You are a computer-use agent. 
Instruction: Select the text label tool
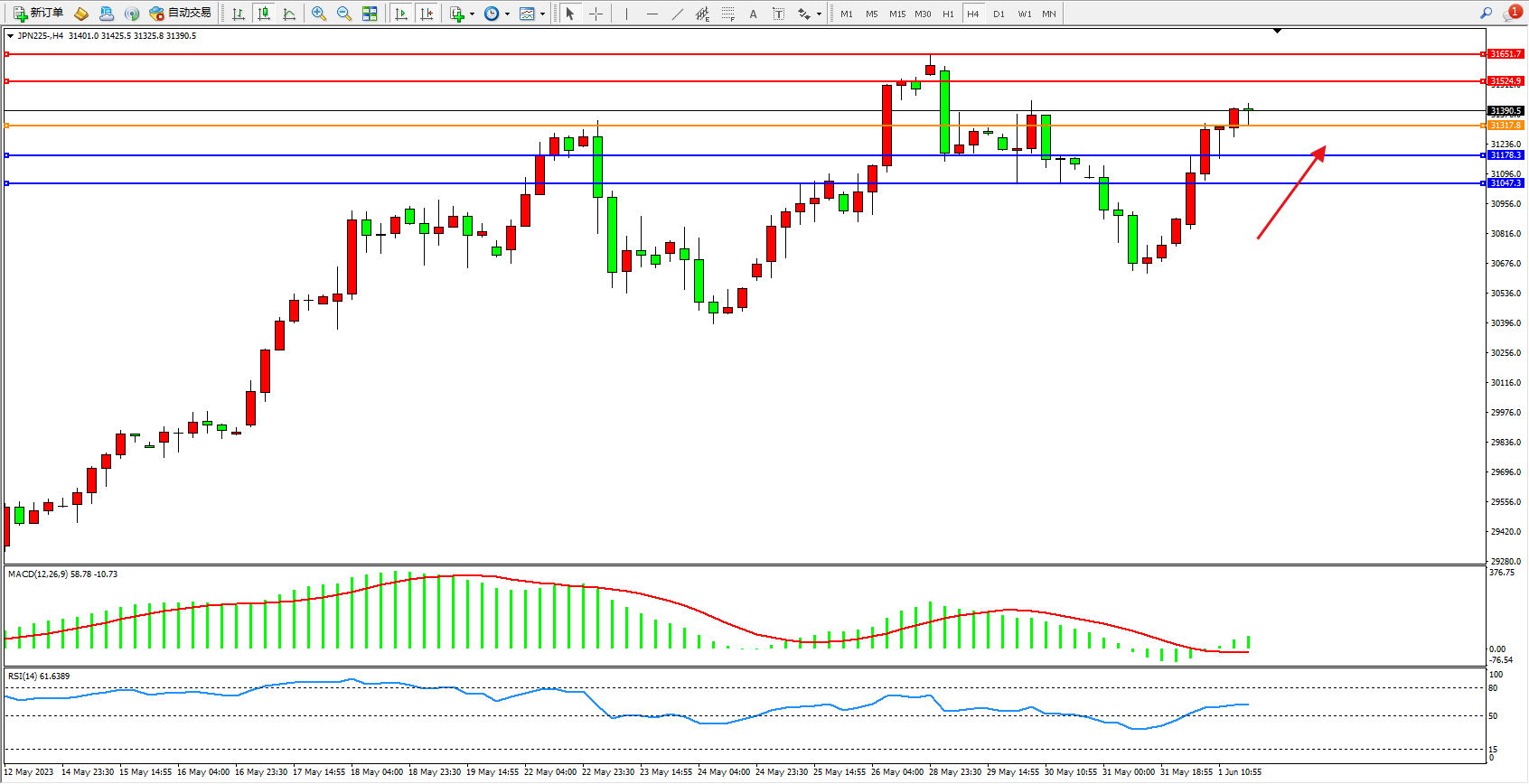coord(778,14)
